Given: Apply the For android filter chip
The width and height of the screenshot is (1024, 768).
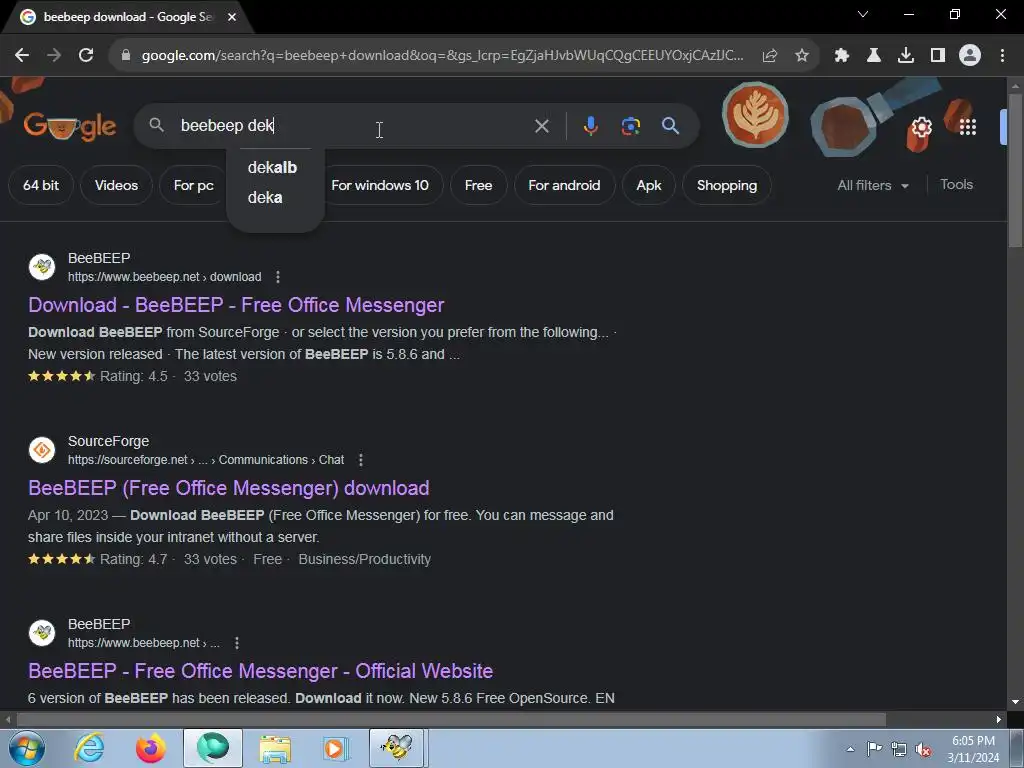Looking at the screenshot, I should [x=564, y=185].
